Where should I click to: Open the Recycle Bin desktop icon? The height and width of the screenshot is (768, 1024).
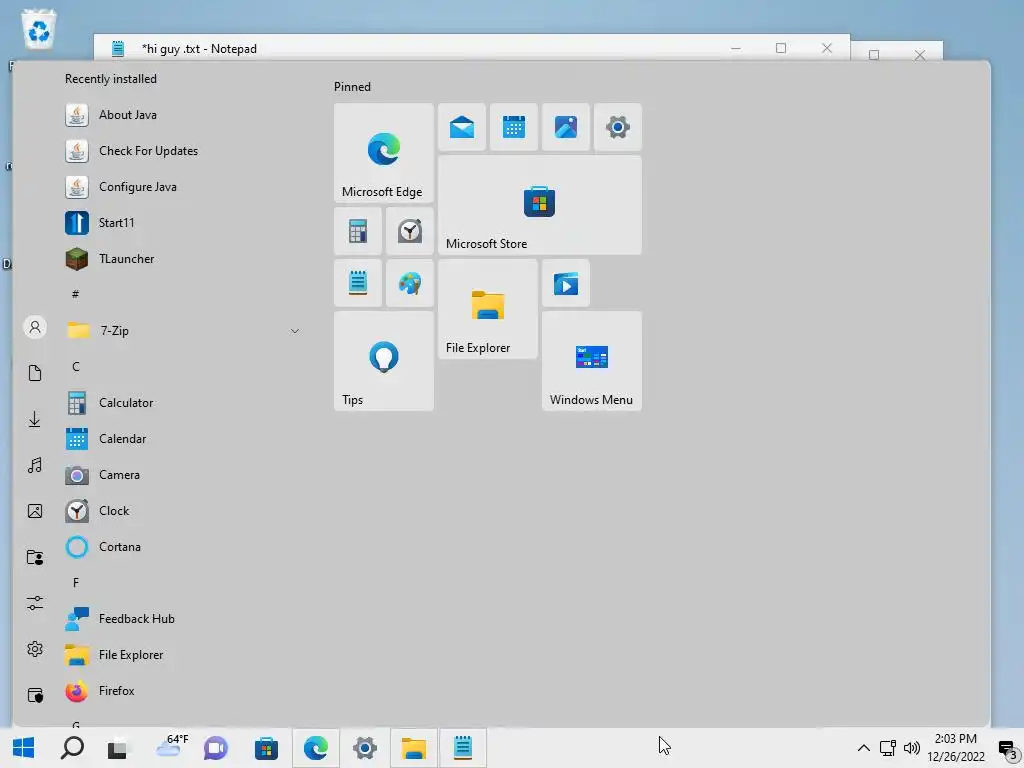(39, 29)
